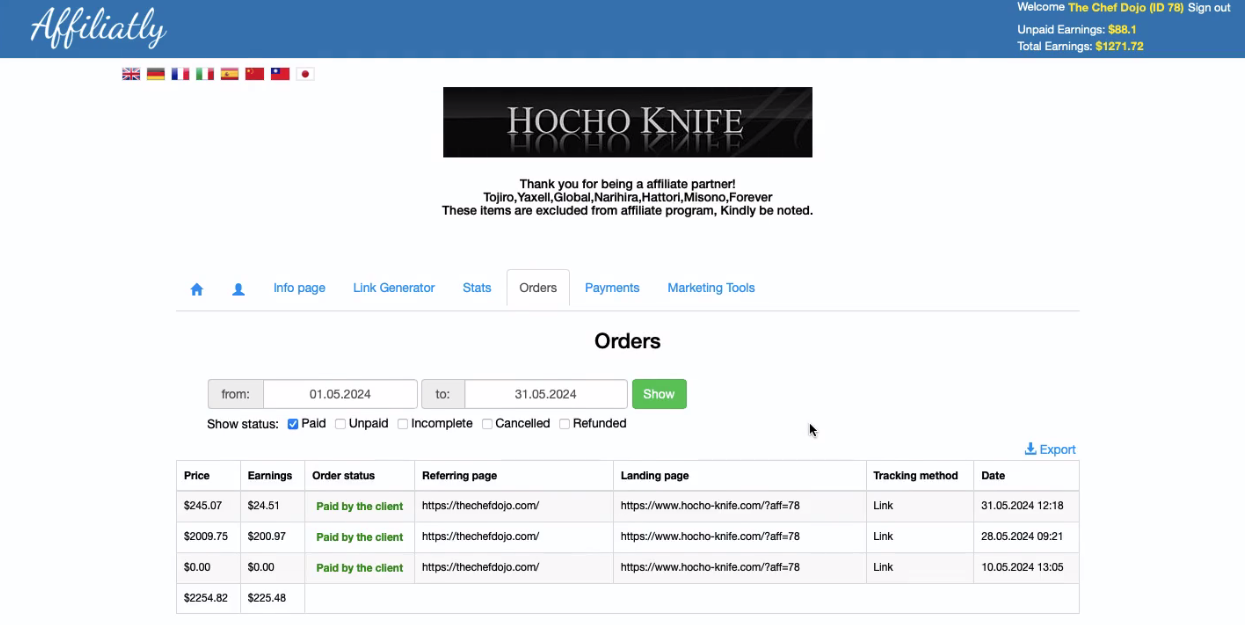Check the Cancelled status filter
Viewport: 1245px width, 625px height.
(487, 424)
